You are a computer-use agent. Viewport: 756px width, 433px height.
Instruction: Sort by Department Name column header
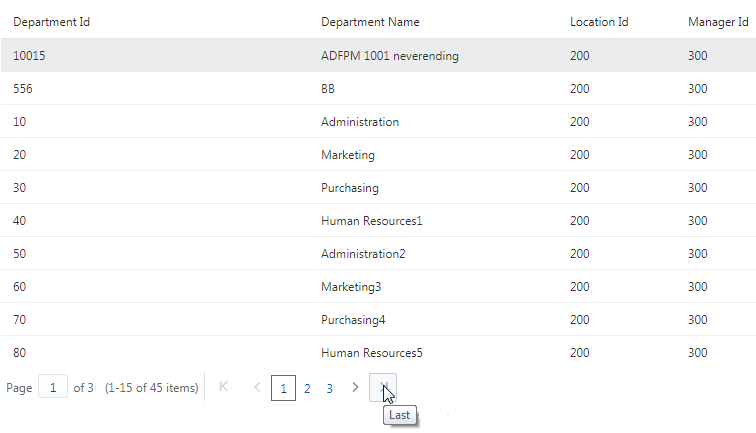[x=370, y=22]
